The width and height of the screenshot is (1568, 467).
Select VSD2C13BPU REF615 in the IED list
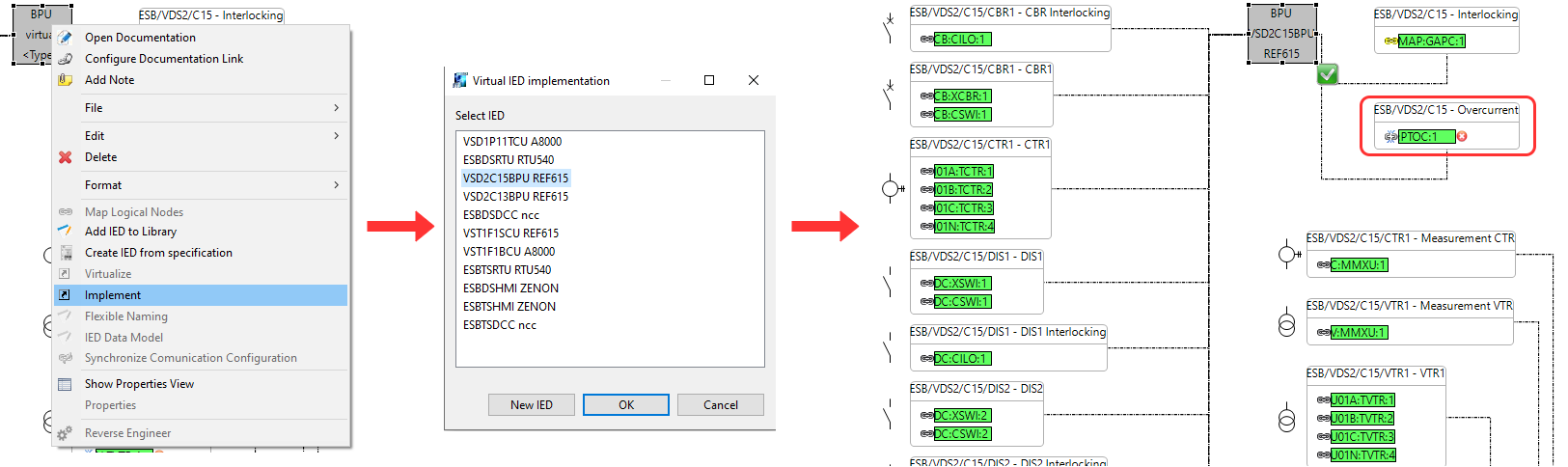point(515,197)
